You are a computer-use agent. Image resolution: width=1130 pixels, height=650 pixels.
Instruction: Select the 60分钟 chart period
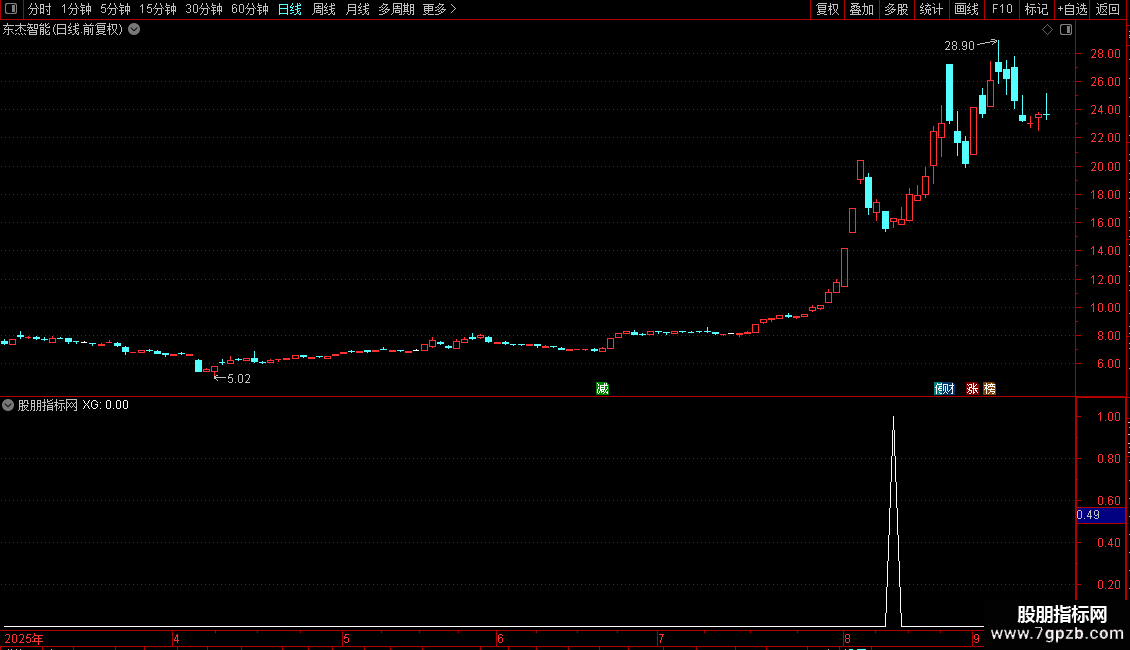tap(249, 9)
